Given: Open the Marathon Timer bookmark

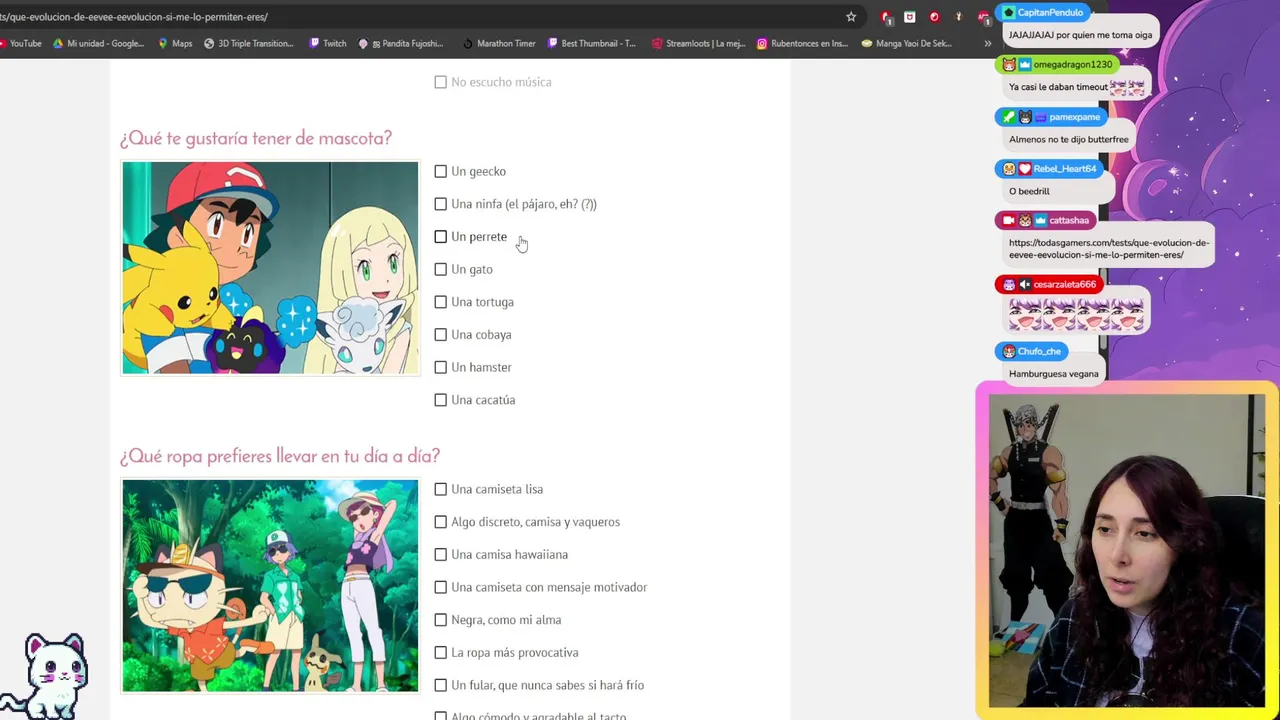Looking at the screenshot, I should coord(499,43).
